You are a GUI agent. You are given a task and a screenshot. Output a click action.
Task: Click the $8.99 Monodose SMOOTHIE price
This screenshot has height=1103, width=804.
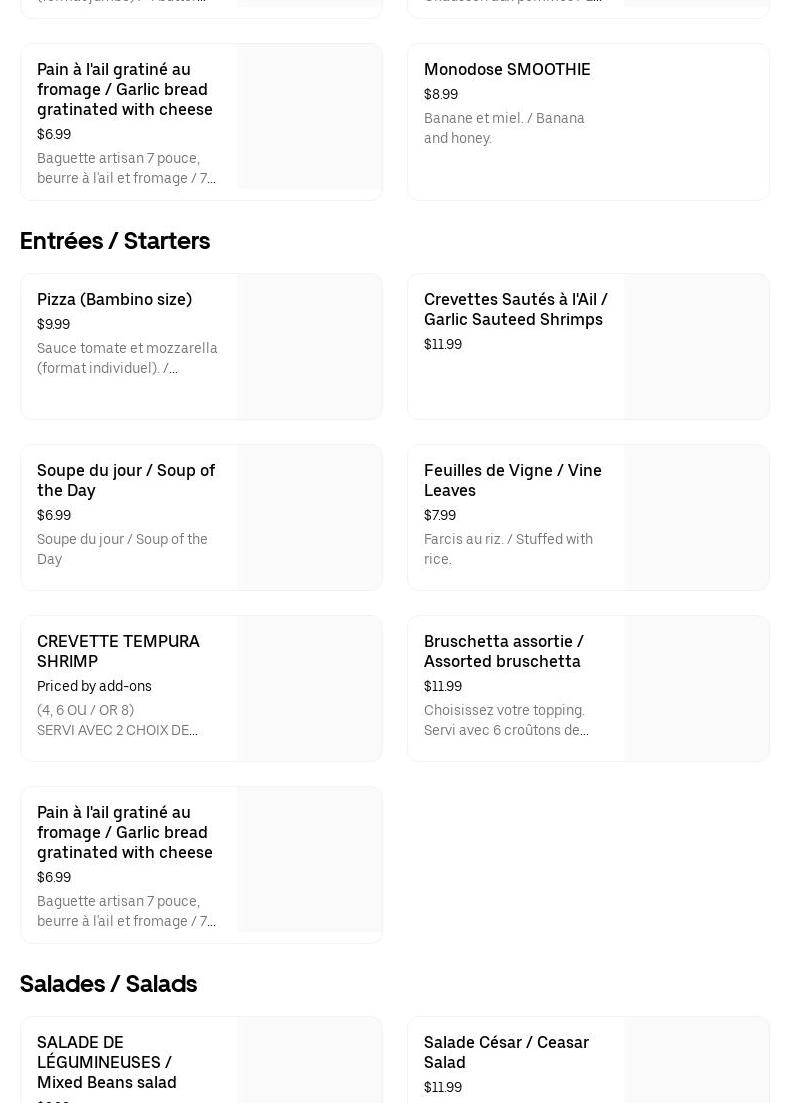pyautogui.click(x=441, y=94)
